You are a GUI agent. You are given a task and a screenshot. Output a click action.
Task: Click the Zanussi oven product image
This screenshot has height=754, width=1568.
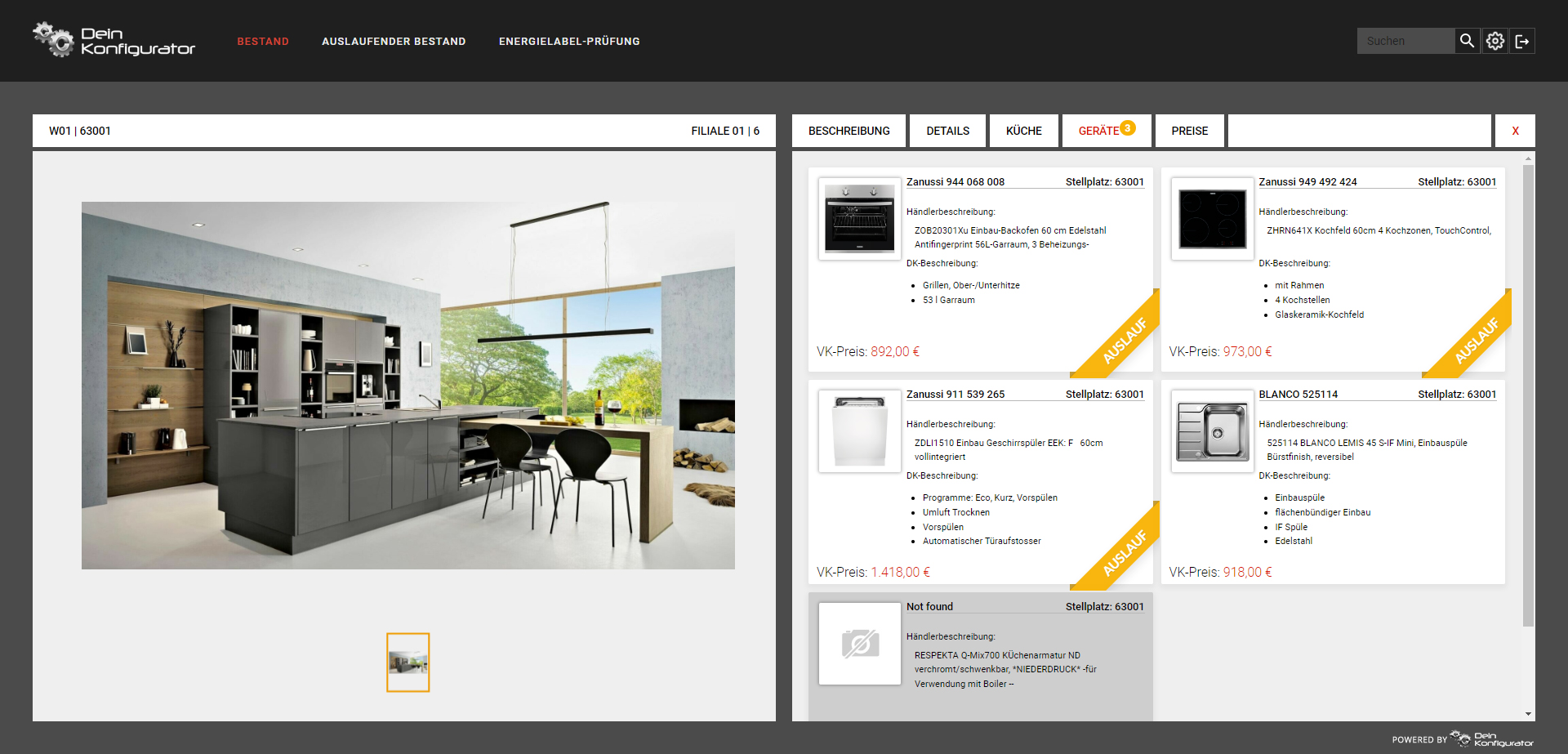(x=859, y=219)
